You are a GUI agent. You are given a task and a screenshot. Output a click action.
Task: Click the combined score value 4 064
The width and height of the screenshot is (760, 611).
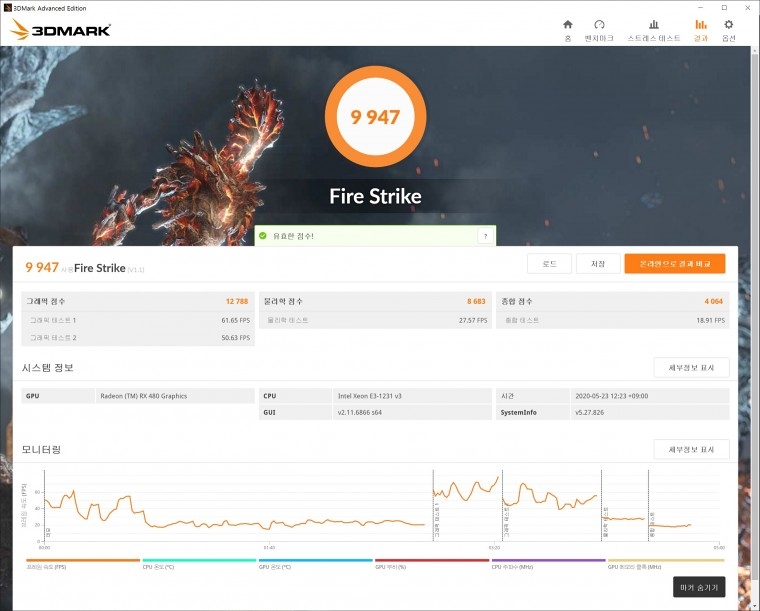point(713,301)
